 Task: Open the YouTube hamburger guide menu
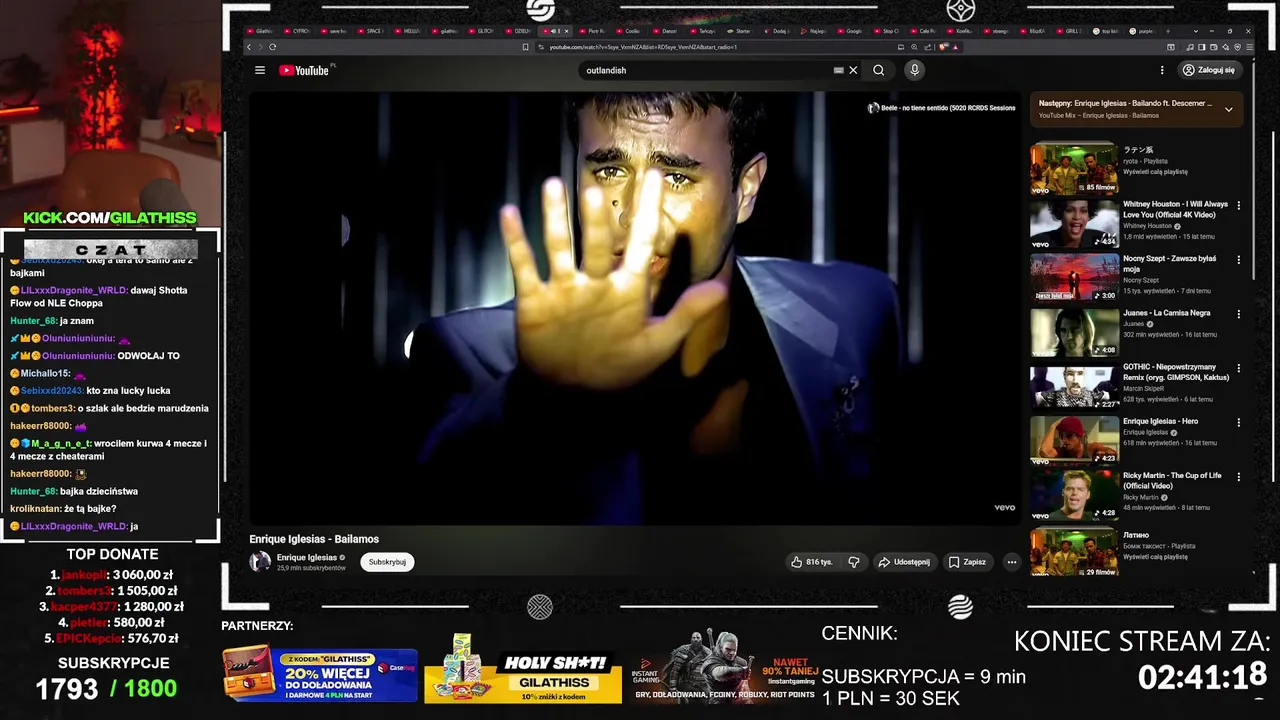260,70
